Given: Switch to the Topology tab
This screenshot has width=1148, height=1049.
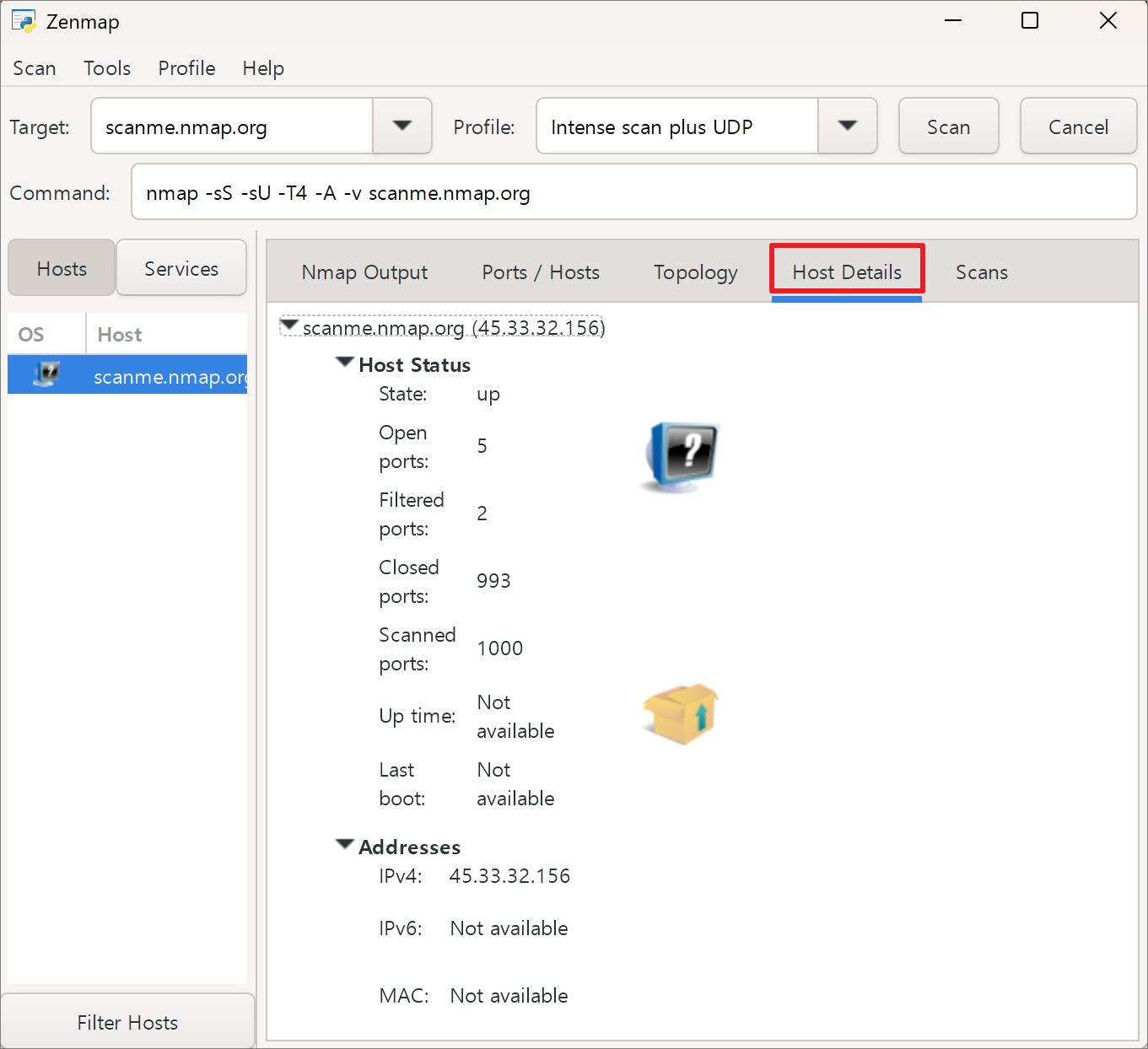Looking at the screenshot, I should point(696,272).
